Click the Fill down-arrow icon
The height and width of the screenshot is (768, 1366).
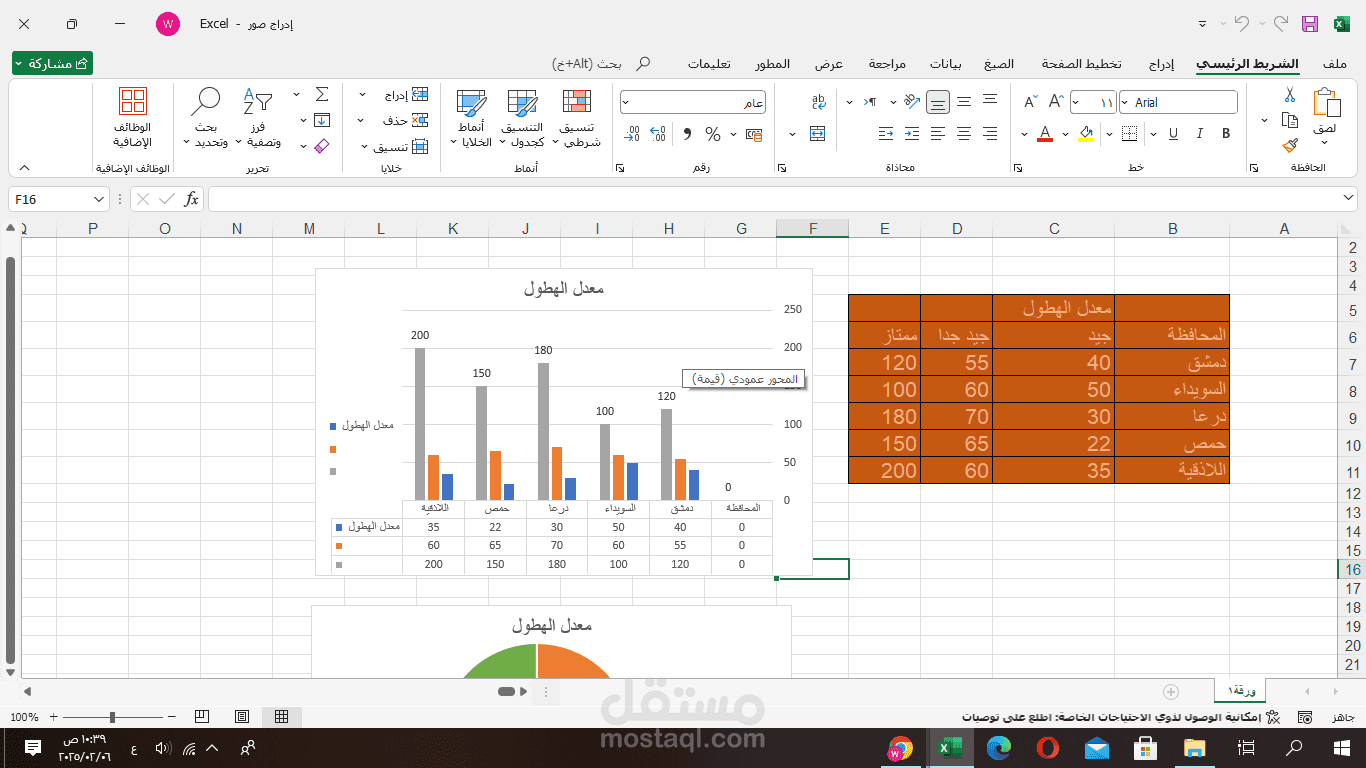(322, 120)
